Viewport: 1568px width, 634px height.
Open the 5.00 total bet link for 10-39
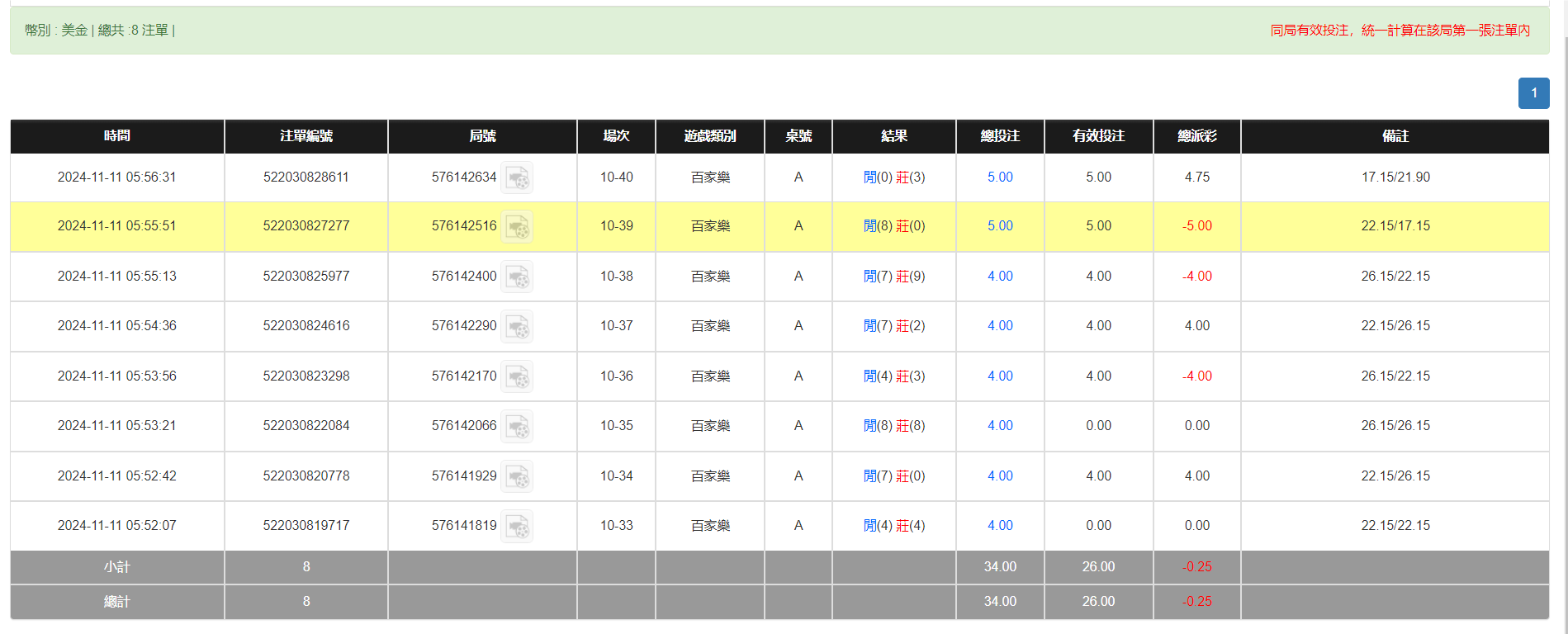[x=999, y=226]
